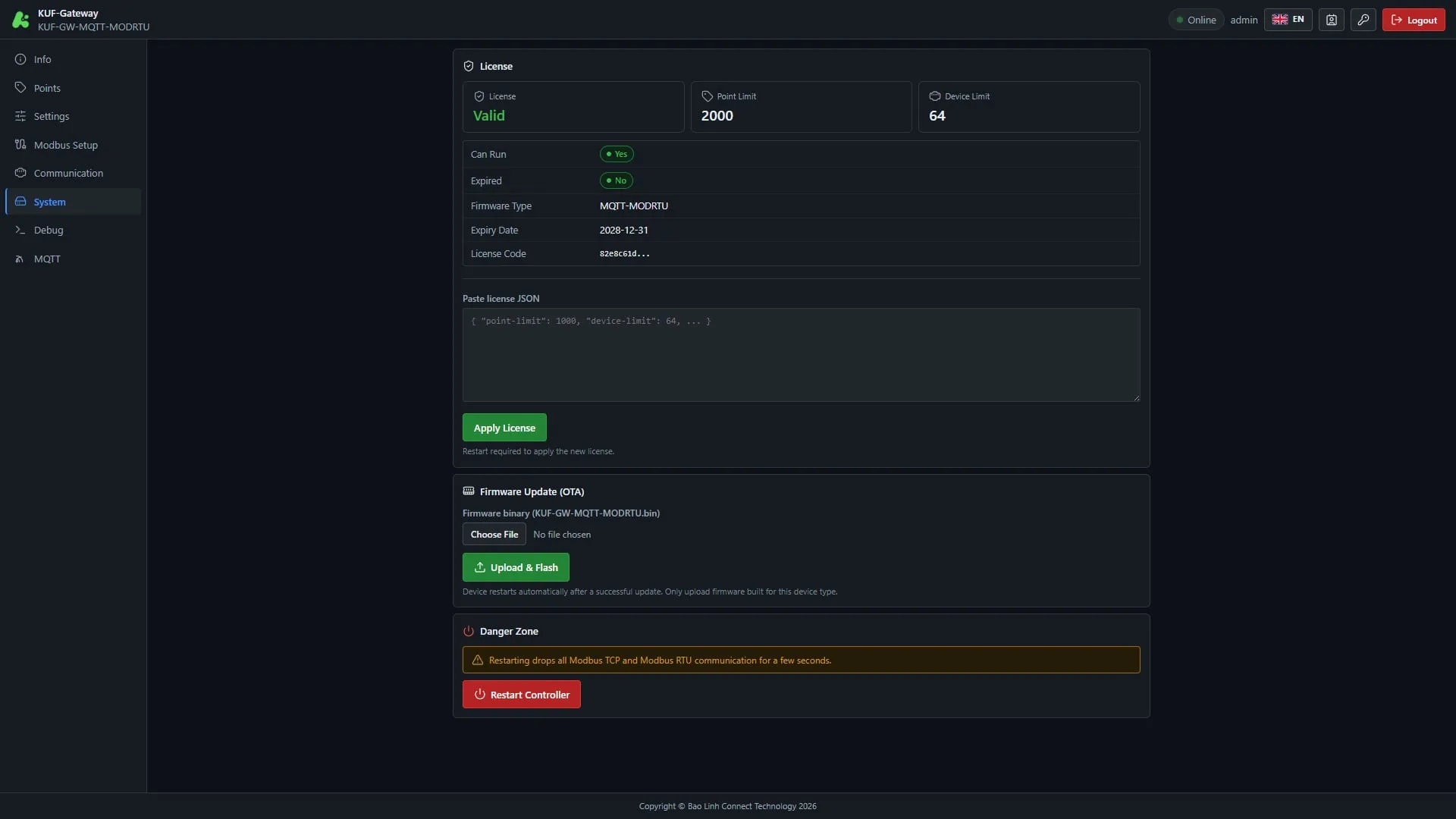Click the Valid license status text
Screen dimensions: 1456x819
point(489,115)
